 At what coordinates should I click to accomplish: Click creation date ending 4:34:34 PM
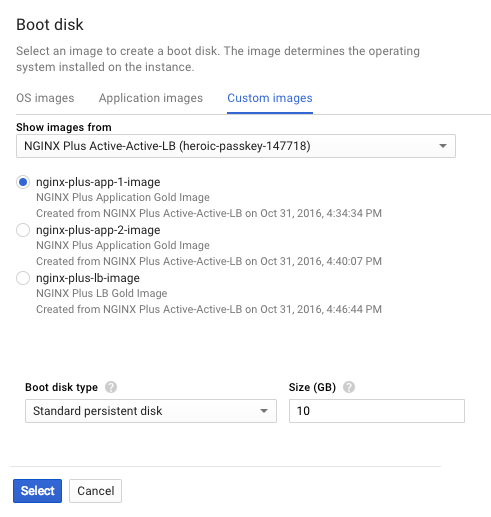pos(209,213)
